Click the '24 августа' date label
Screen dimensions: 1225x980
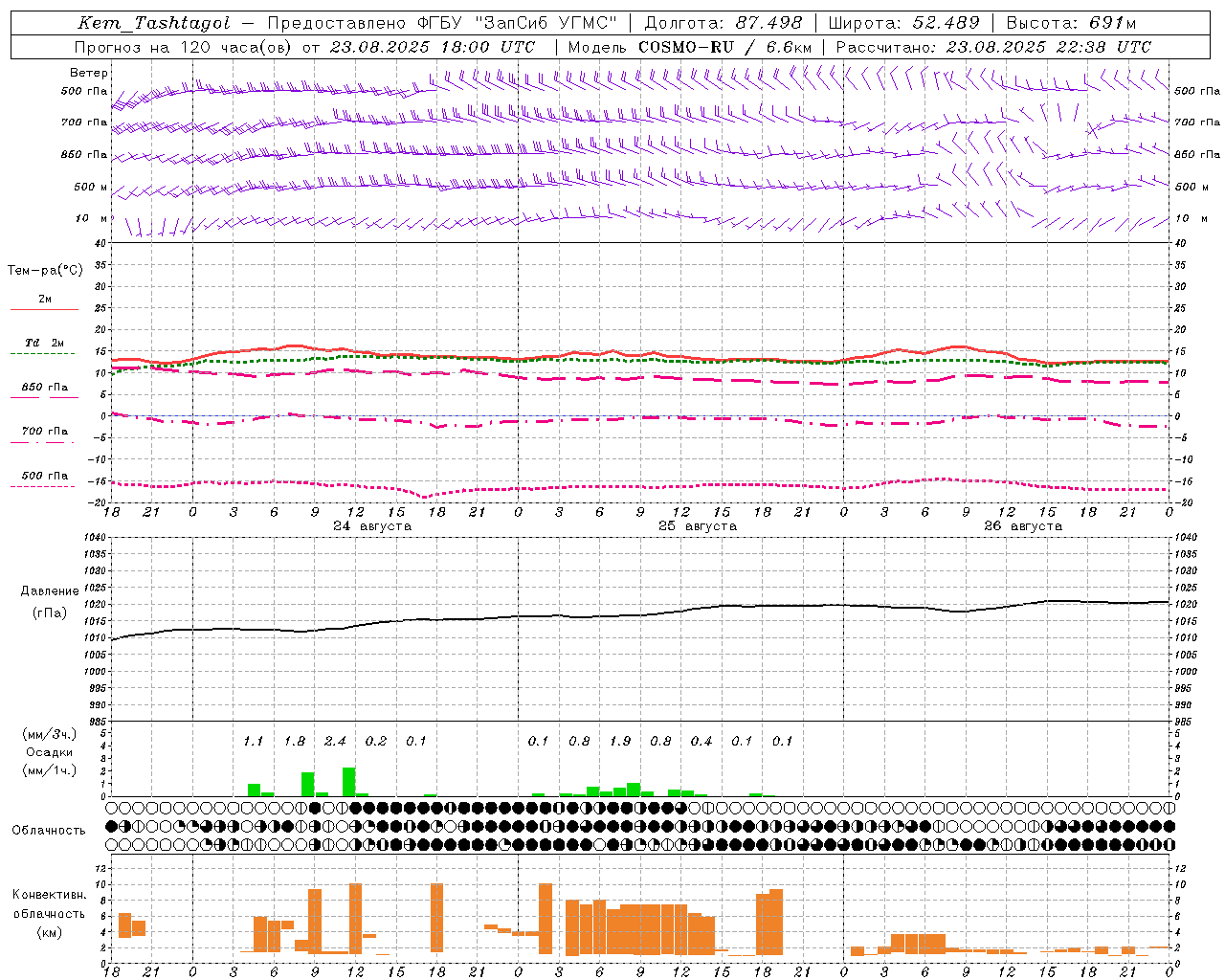click(372, 526)
